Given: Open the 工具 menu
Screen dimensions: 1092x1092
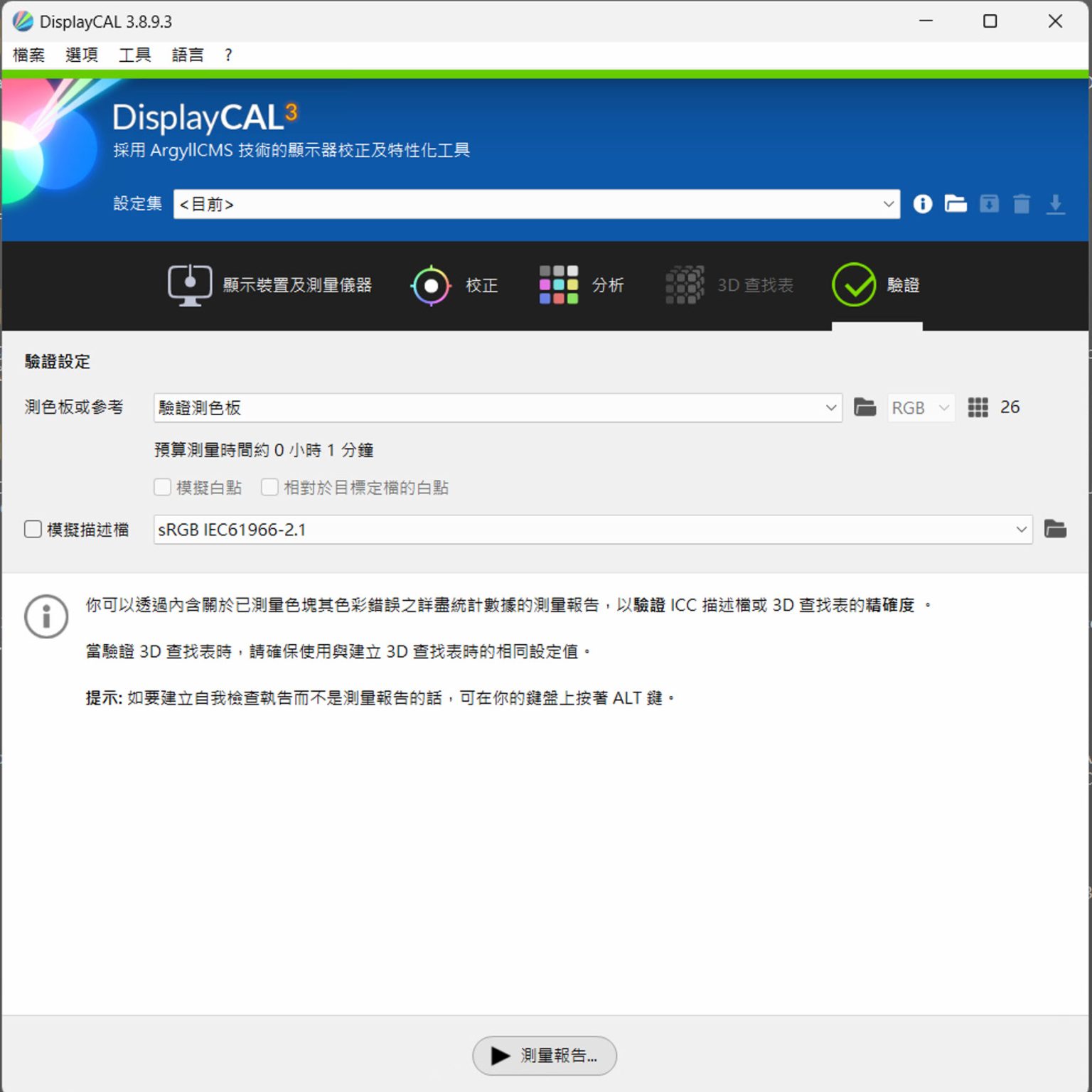Looking at the screenshot, I should click(x=134, y=55).
